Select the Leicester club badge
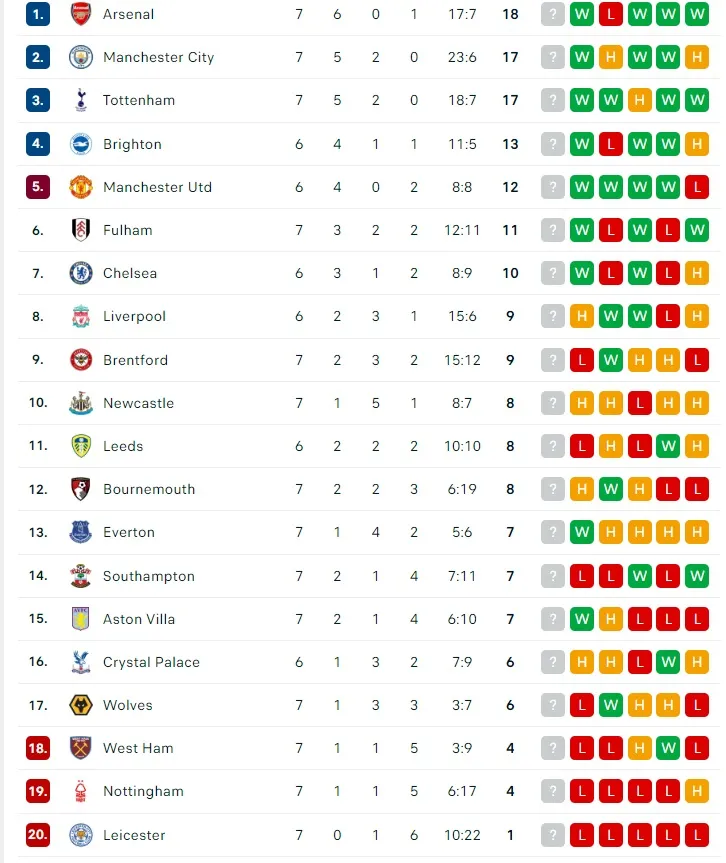The width and height of the screenshot is (726, 863). [x=81, y=835]
